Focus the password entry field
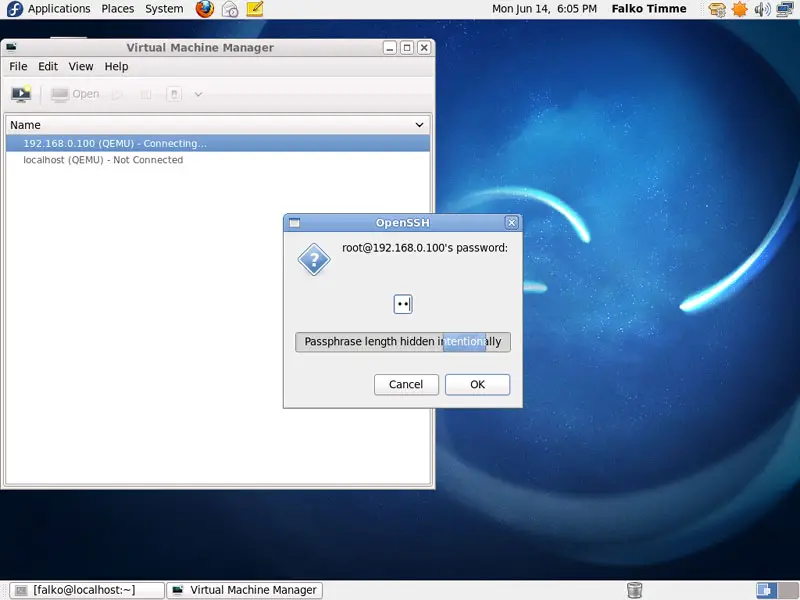 pyautogui.click(x=403, y=305)
